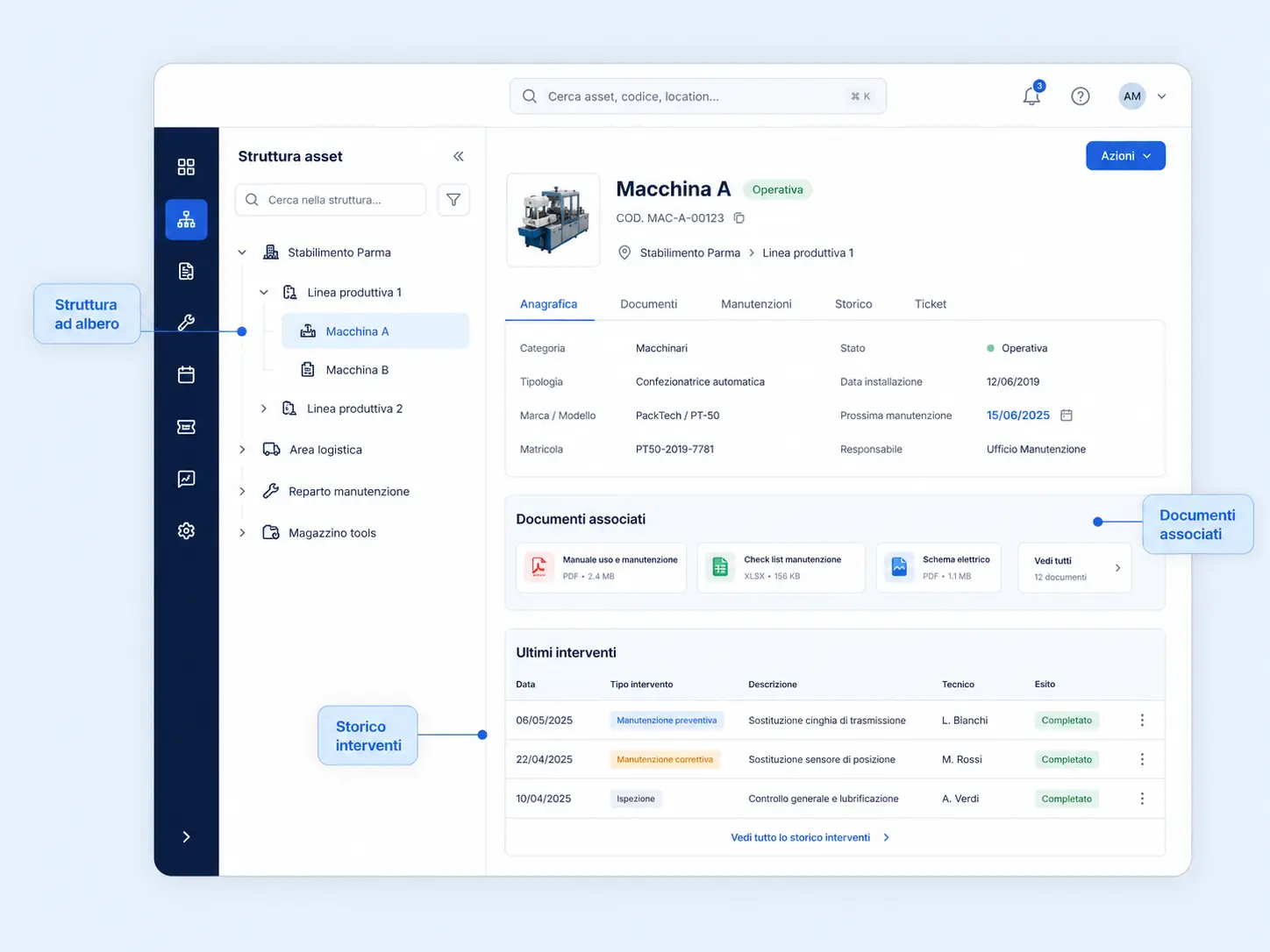Open the Manuale uso e manutenzione document
This screenshot has height=952, width=1270.
click(601, 568)
